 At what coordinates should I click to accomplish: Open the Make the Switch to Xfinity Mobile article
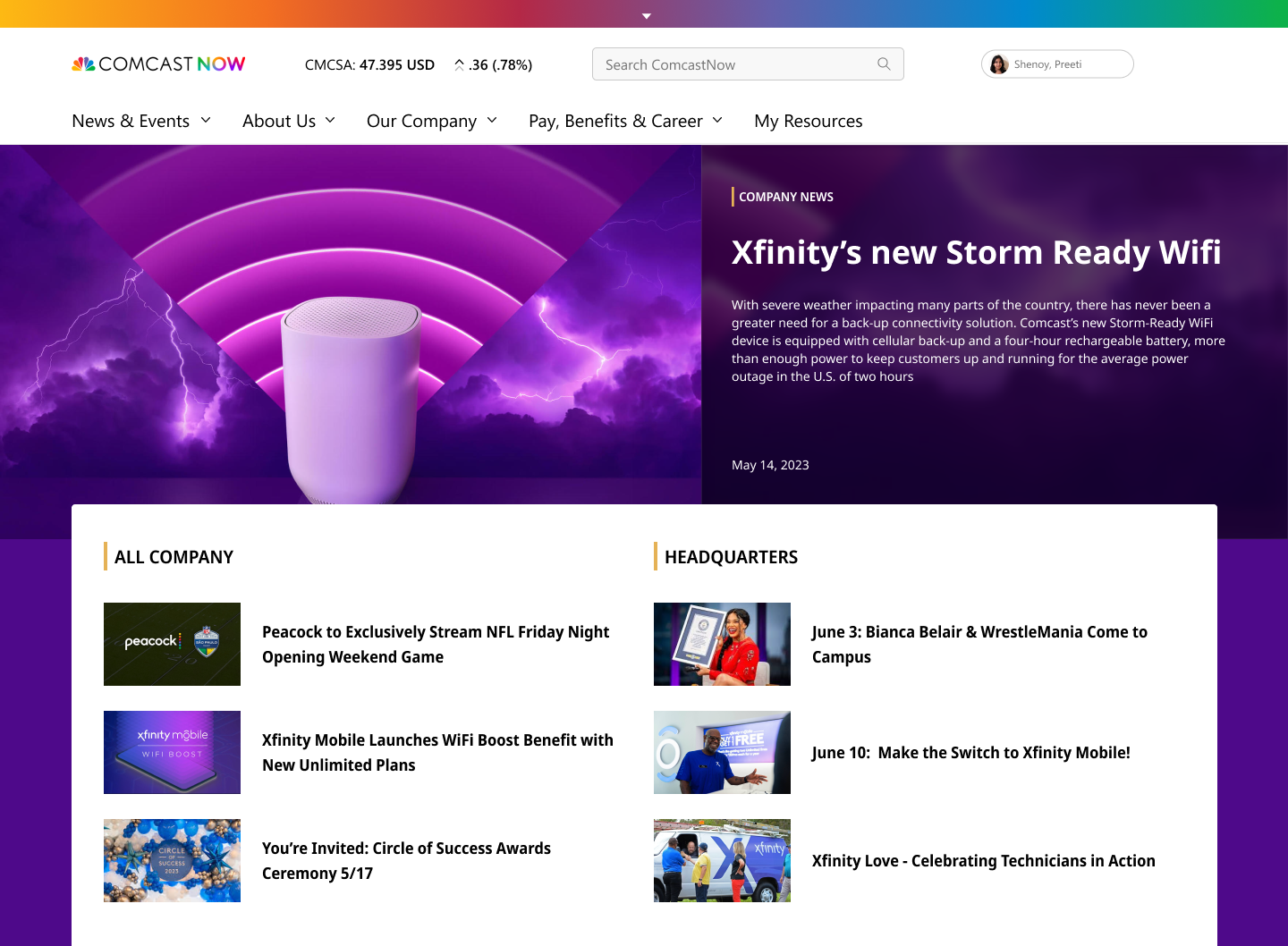tap(971, 753)
